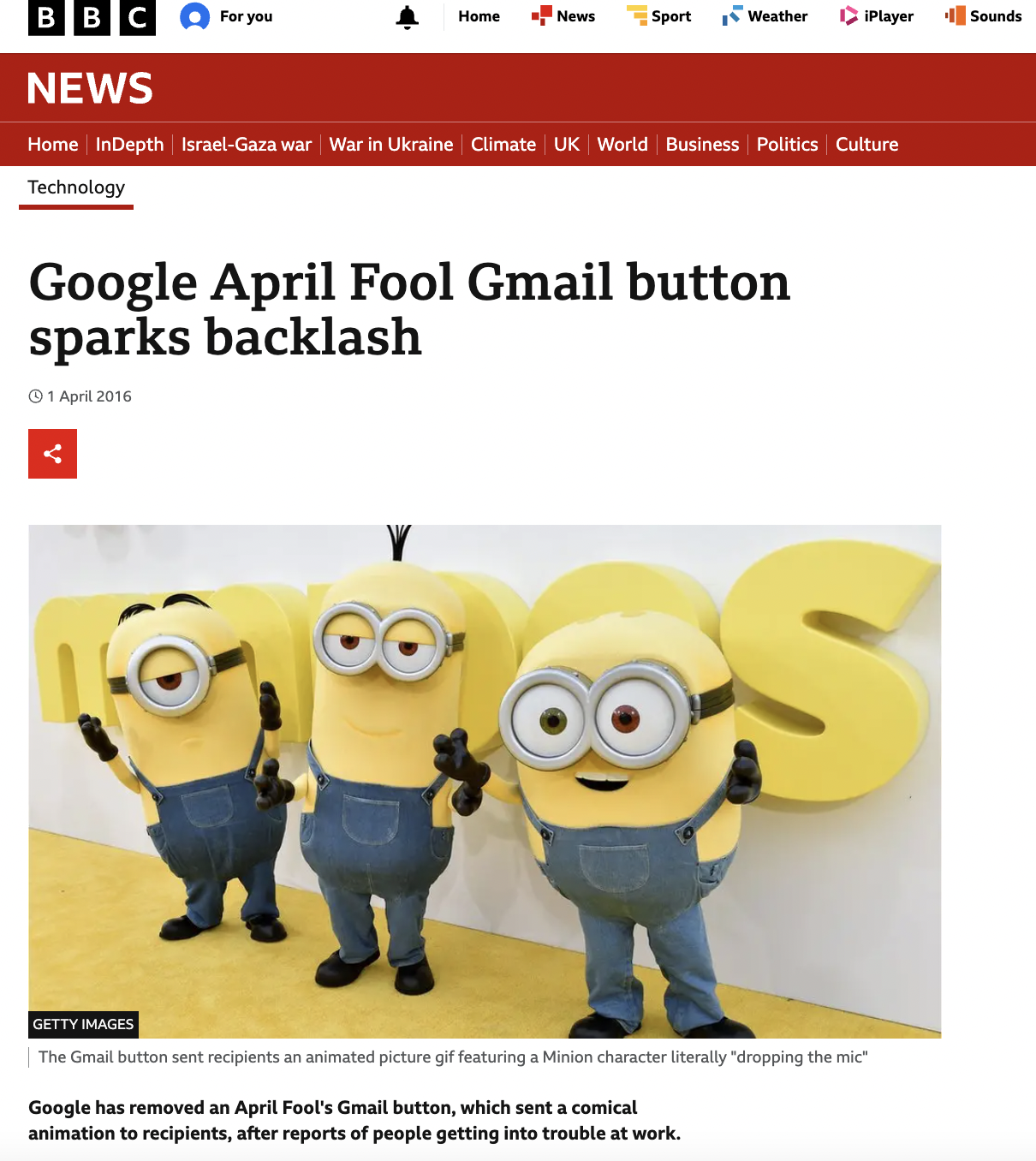Open the For you account icon

(195, 16)
